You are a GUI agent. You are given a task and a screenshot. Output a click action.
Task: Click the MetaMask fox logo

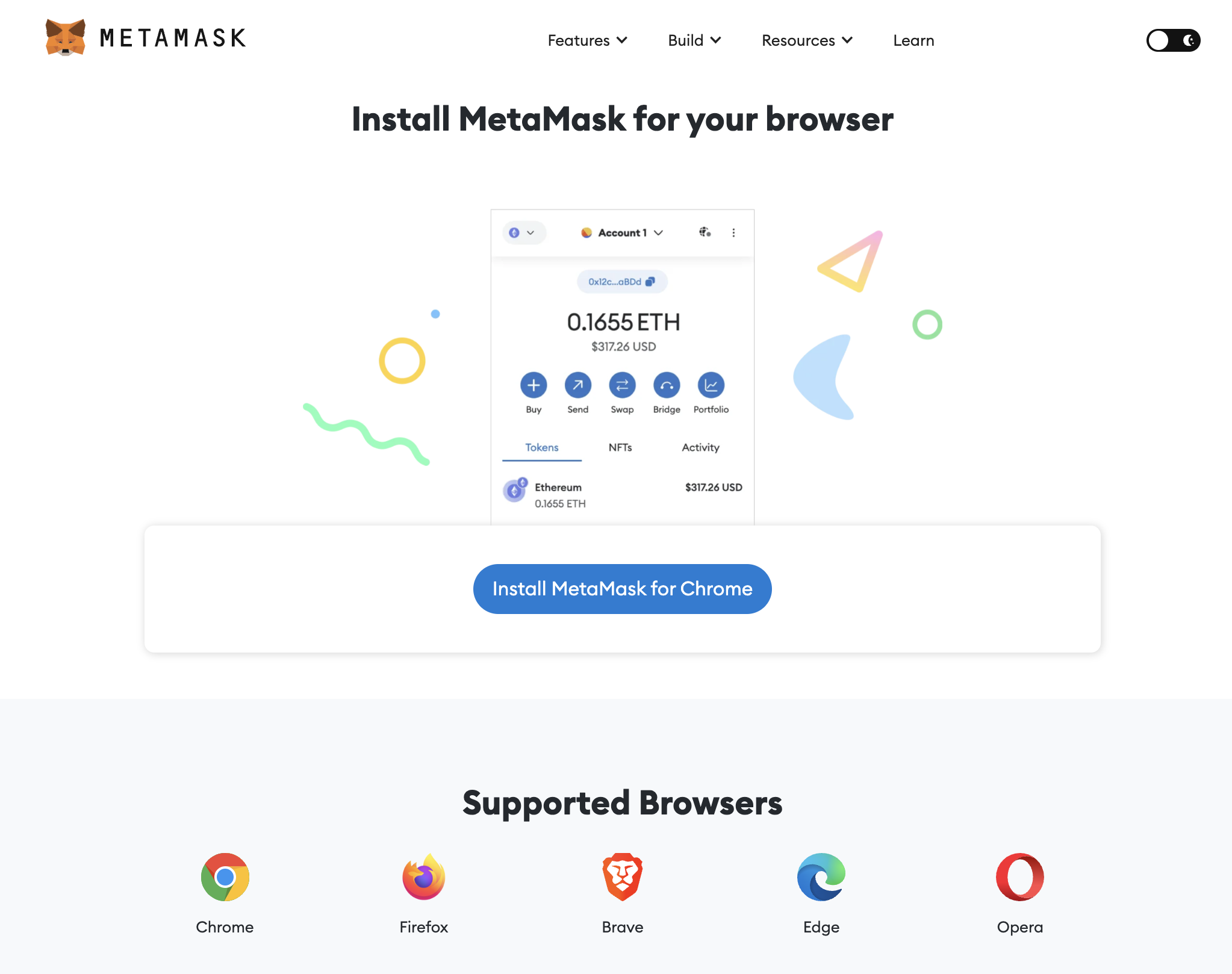65,37
